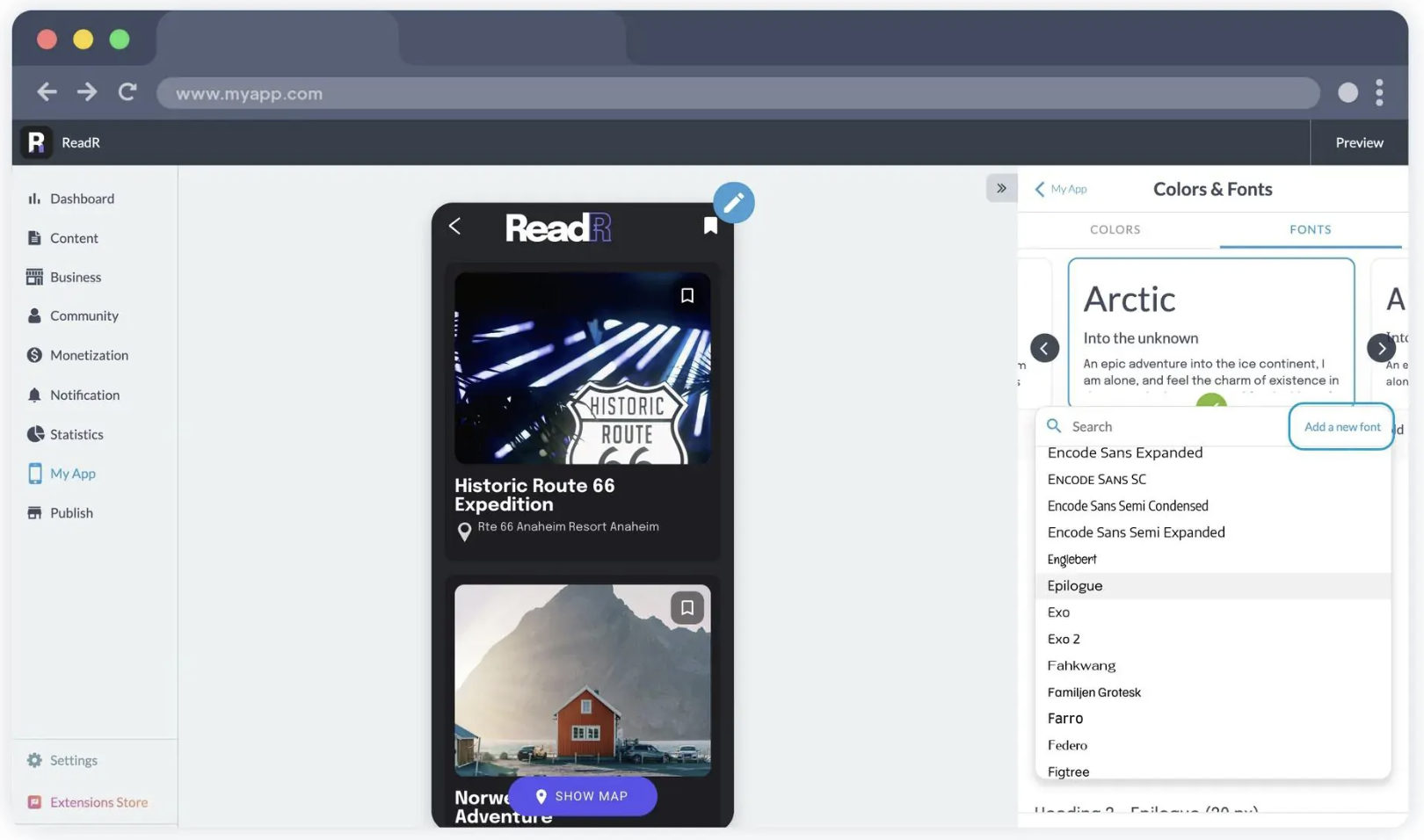Open the Notification bell section
Viewport: 1424px width, 840px height.
click(84, 395)
